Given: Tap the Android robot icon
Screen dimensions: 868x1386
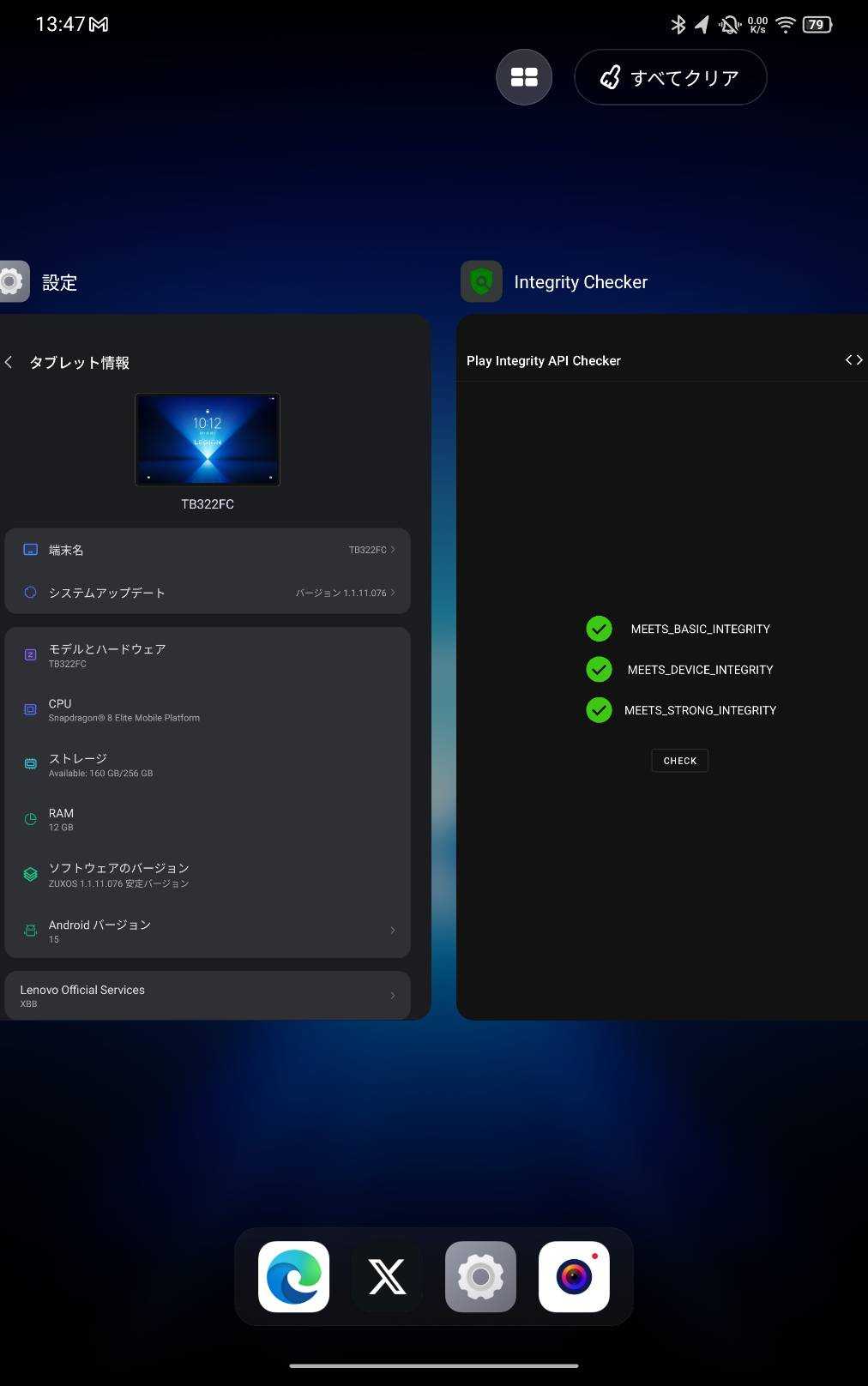Looking at the screenshot, I should point(30,931).
